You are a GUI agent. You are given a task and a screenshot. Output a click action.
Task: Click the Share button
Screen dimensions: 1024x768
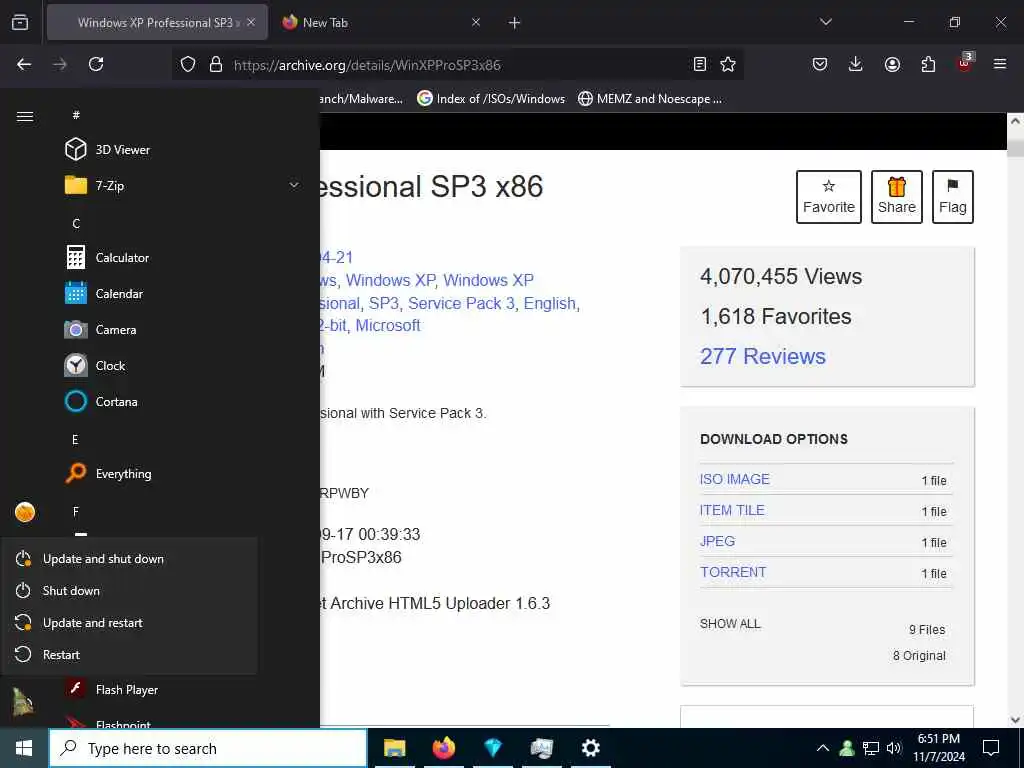(x=897, y=197)
